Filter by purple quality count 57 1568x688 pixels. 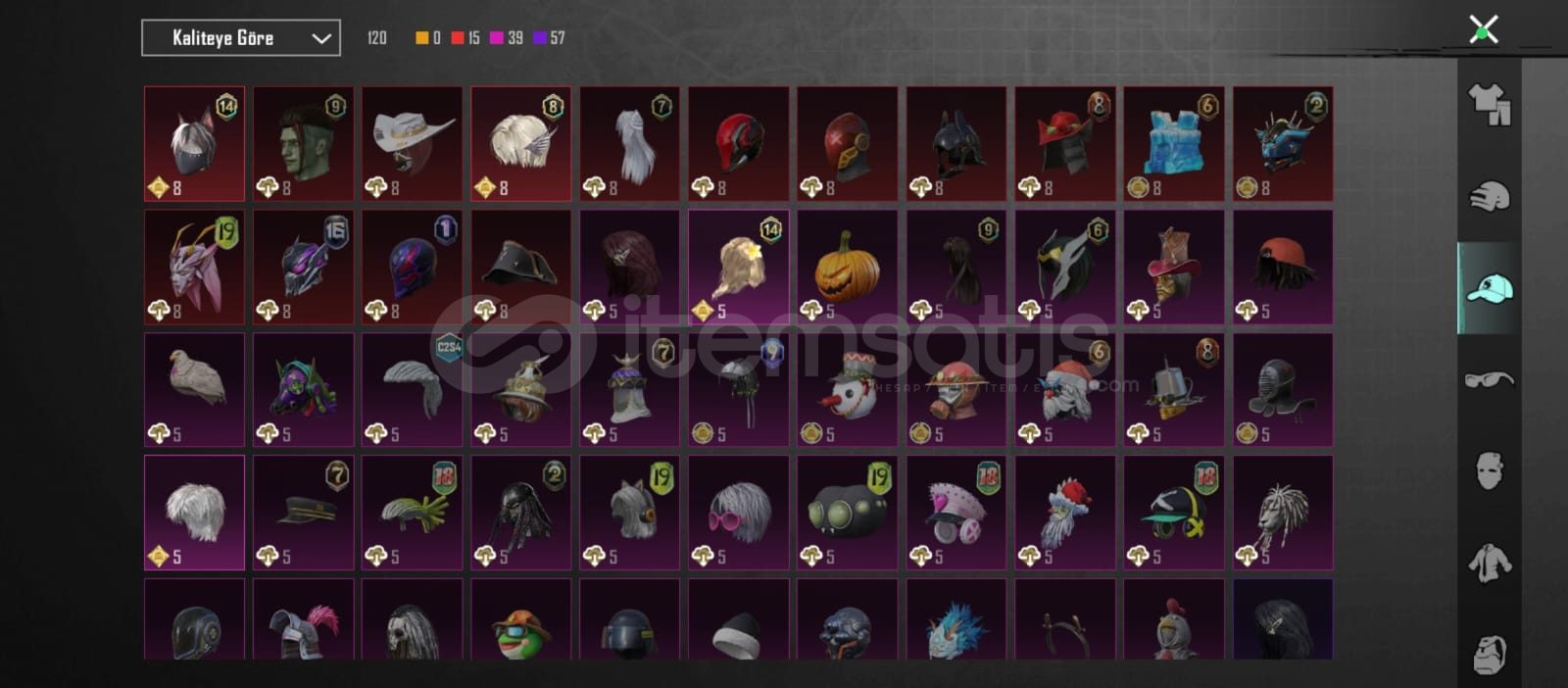(x=549, y=38)
